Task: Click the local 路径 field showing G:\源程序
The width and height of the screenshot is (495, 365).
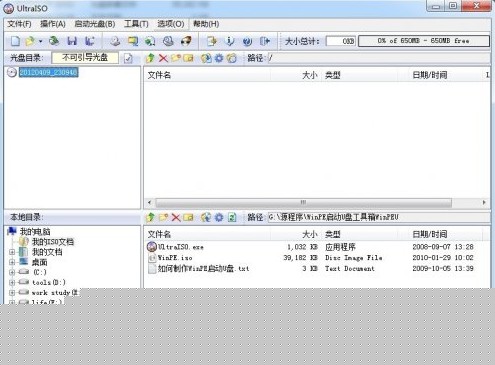Action: (x=379, y=218)
